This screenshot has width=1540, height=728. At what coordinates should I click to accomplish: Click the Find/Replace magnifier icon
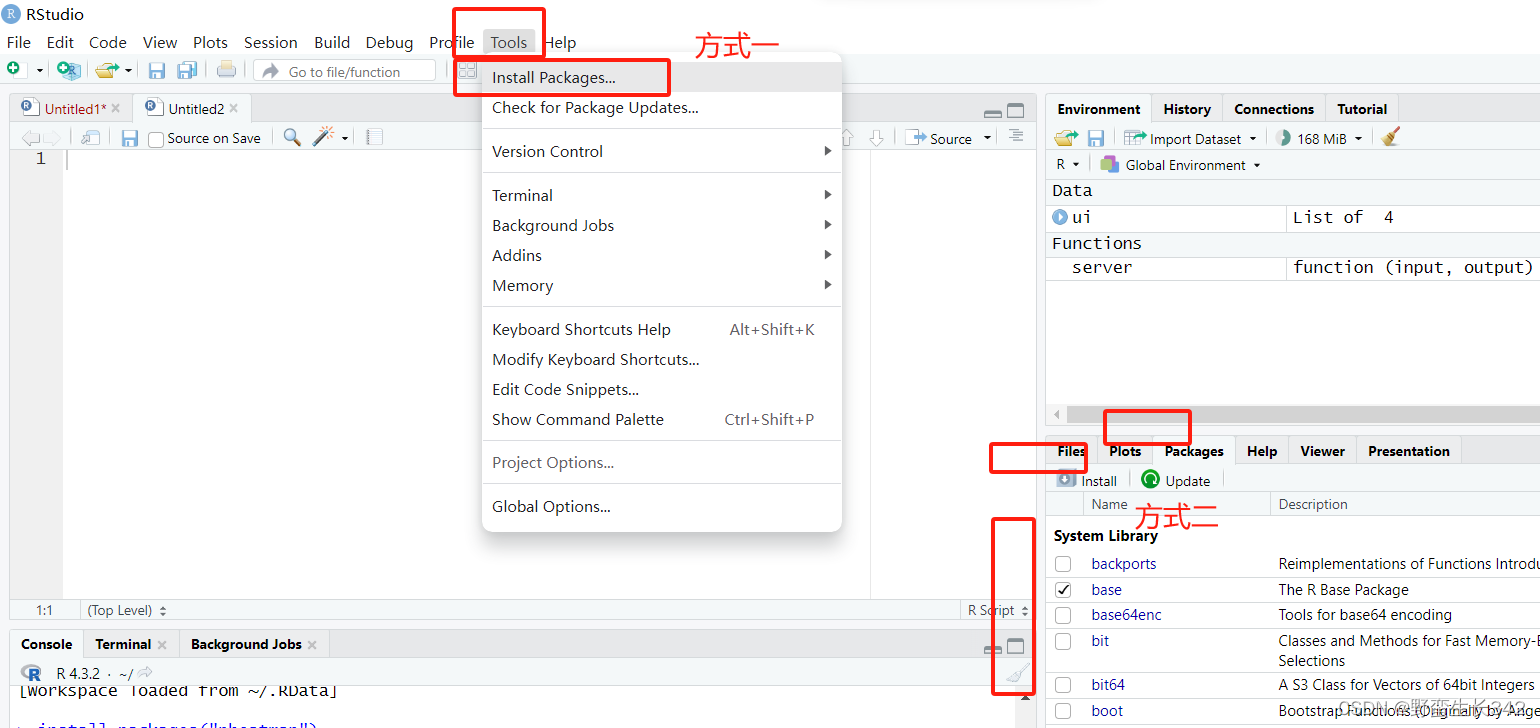pyautogui.click(x=292, y=137)
